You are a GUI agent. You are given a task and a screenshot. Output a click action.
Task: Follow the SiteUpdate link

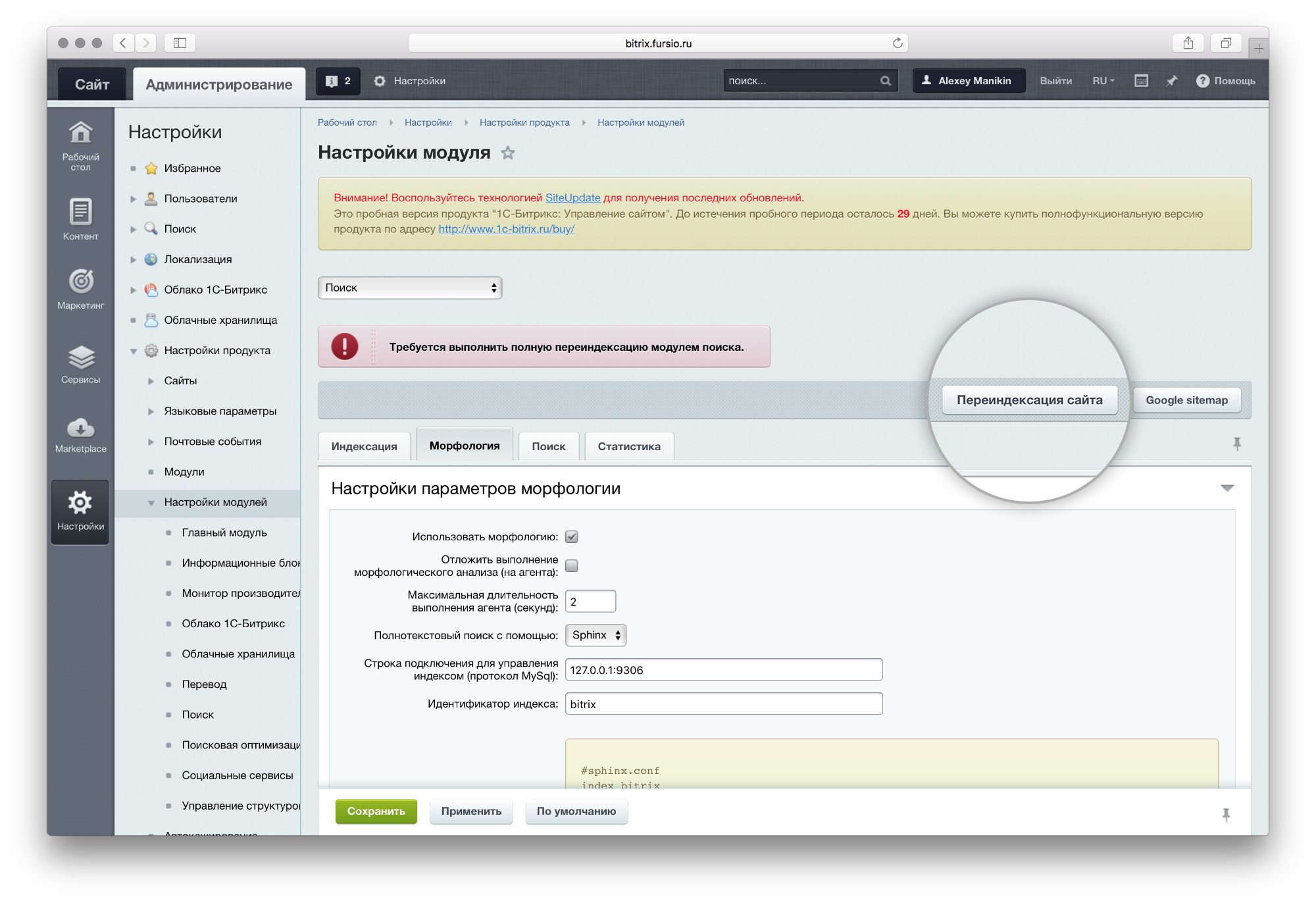pyautogui.click(x=572, y=197)
